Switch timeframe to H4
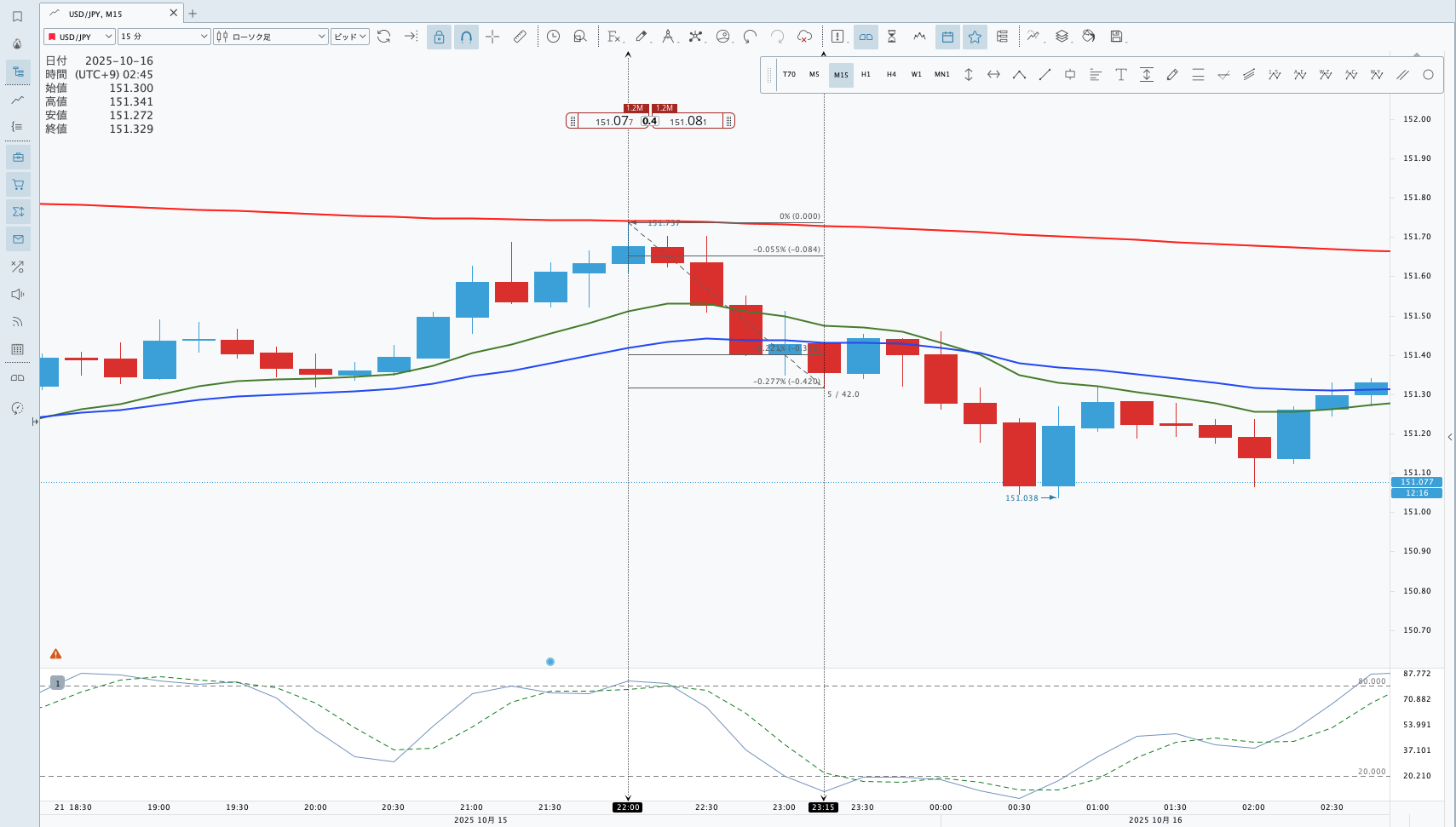Viewport: 1456px width, 827px height. [x=891, y=75]
